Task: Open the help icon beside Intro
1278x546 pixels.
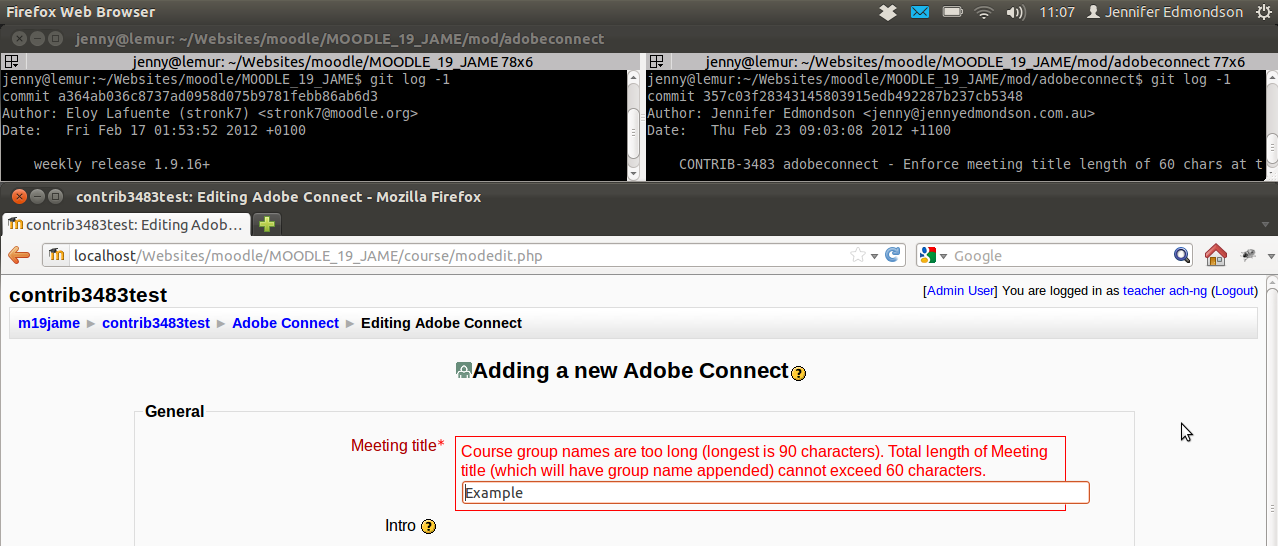Action: 429,526
